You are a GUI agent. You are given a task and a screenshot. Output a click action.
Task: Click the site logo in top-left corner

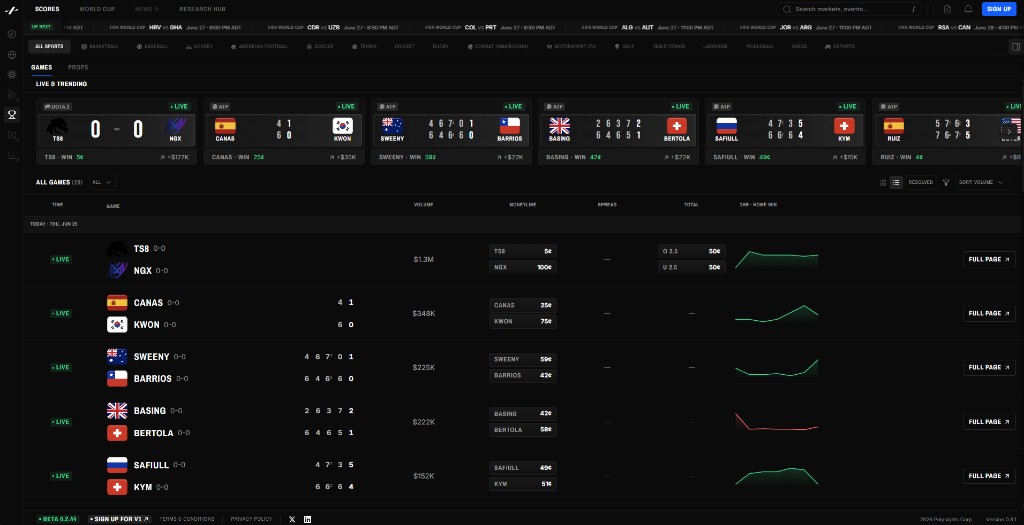[11, 10]
